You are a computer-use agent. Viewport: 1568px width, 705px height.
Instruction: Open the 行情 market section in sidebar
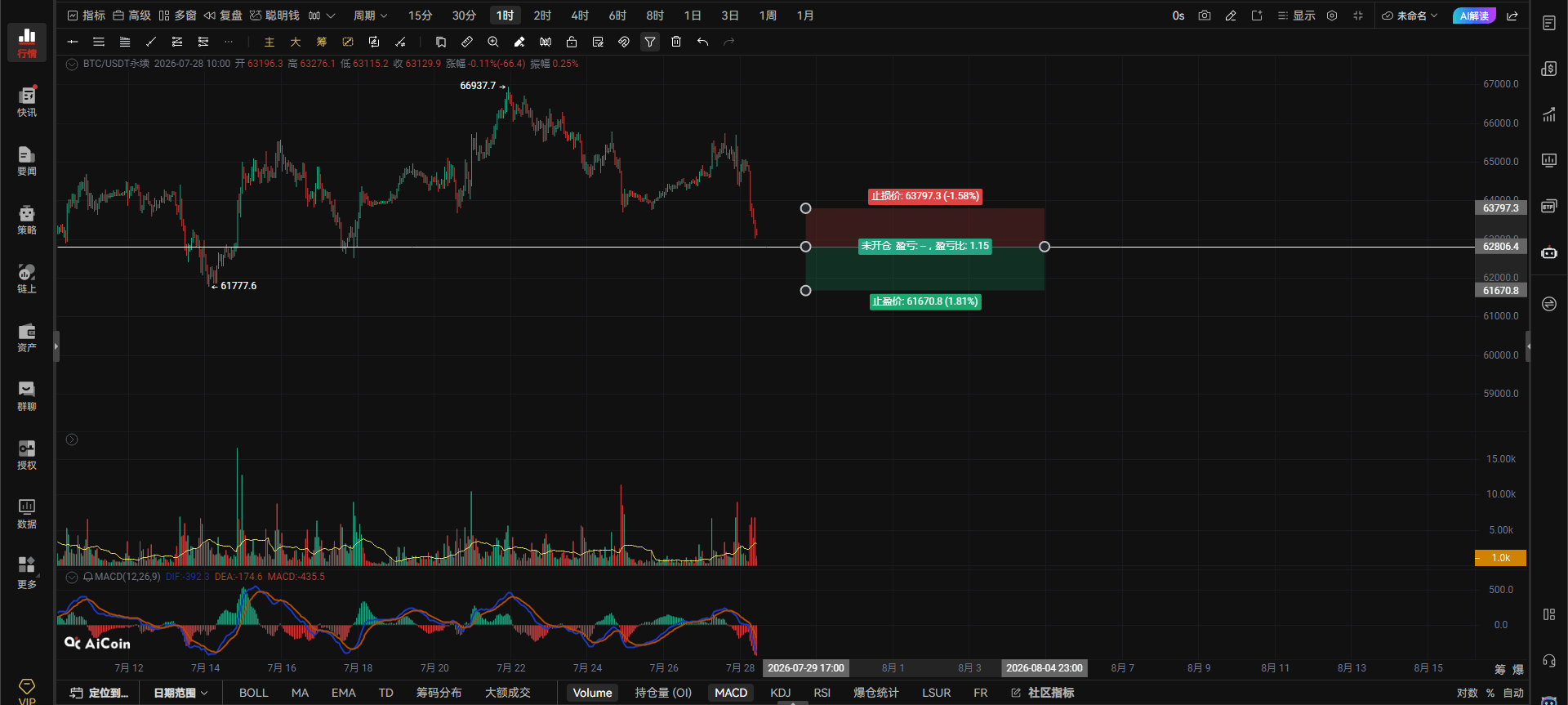(27, 42)
